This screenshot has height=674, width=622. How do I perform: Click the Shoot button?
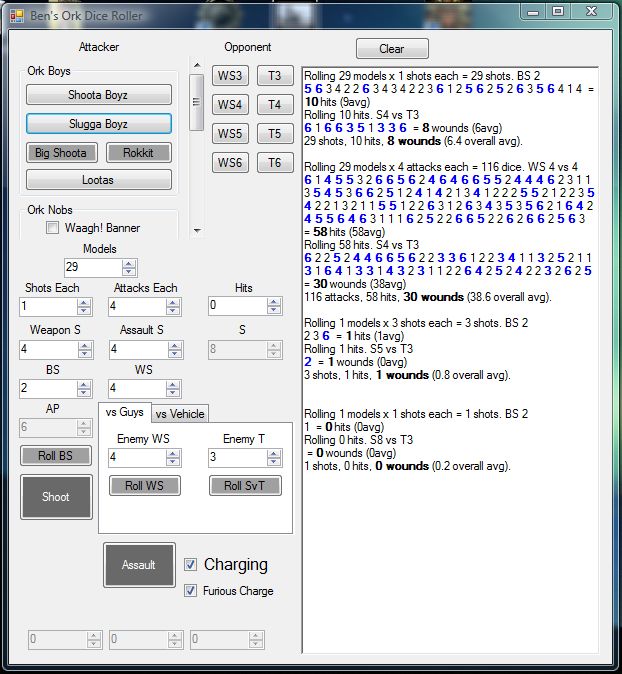tap(56, 497)
